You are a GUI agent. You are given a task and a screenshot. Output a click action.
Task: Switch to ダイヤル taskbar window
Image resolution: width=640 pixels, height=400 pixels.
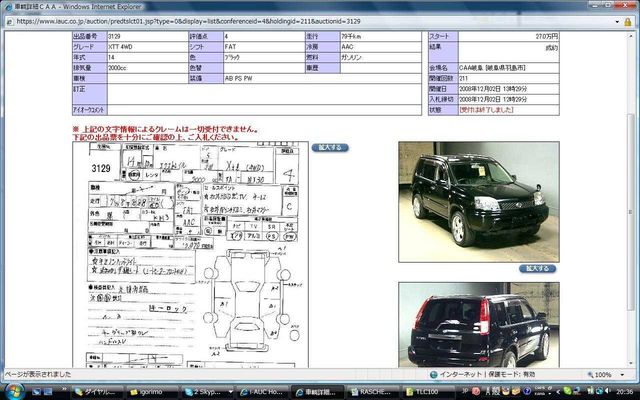click(97, 392)
